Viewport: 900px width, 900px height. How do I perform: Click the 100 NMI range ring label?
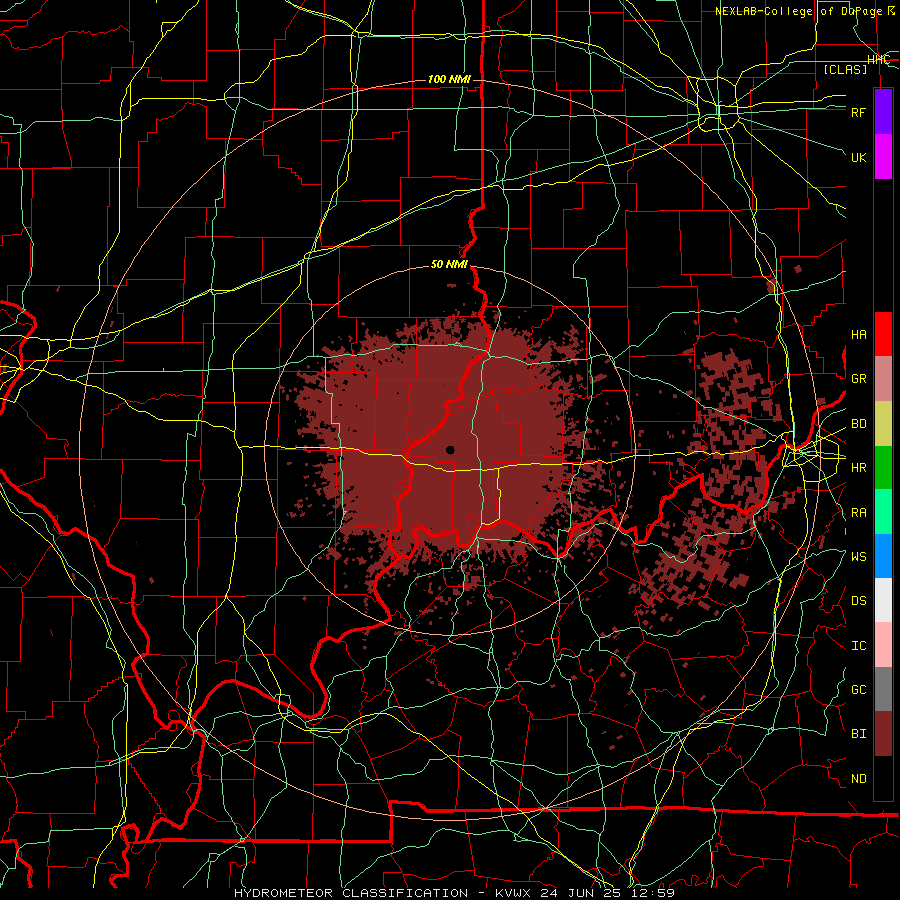click(449, 79)
